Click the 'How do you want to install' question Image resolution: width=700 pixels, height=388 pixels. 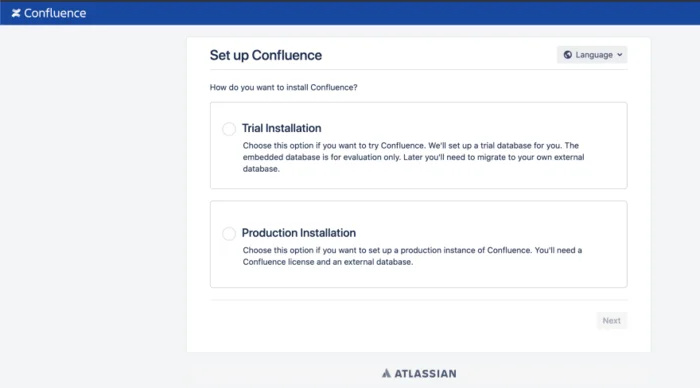pos(283,88)
